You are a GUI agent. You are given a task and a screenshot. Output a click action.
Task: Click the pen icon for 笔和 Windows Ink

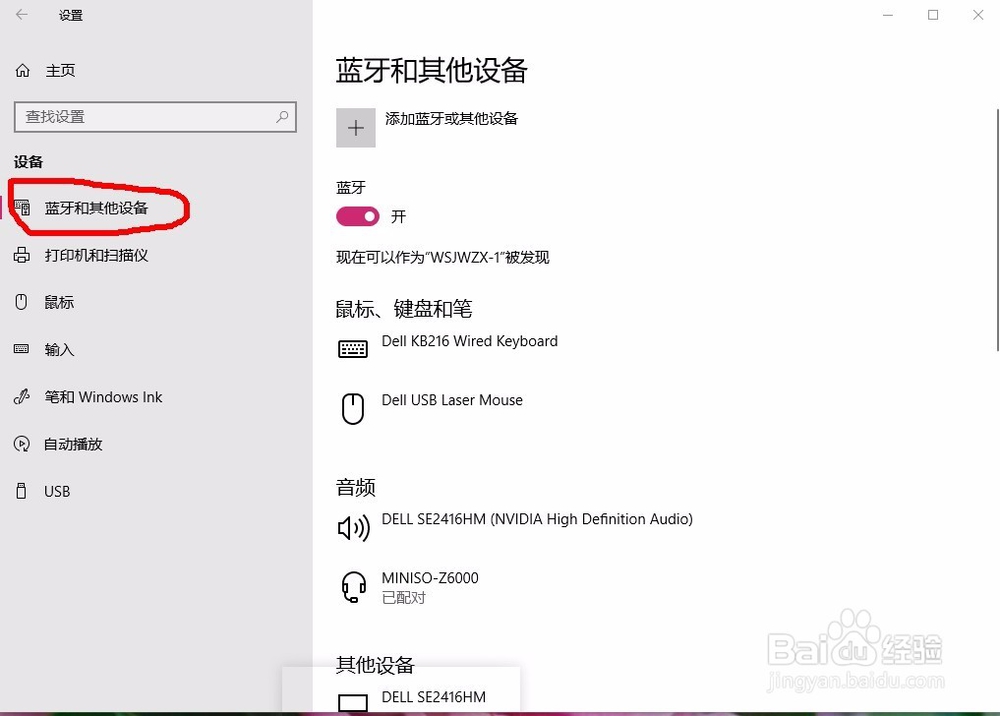(x=22, y=396)
